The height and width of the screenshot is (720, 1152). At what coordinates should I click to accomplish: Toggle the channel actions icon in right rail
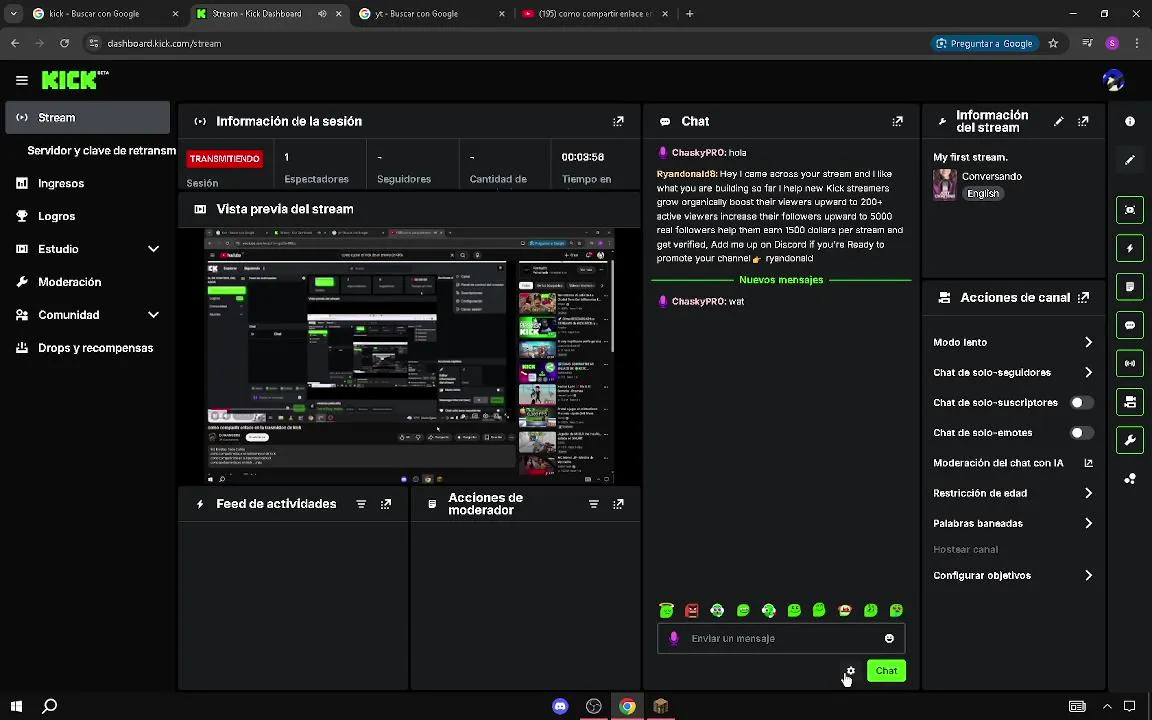(x=1130, y=402)
